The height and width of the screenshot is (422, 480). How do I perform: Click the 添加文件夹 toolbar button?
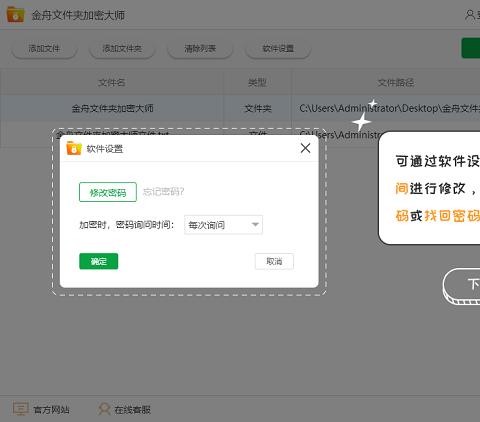(122, 49)
